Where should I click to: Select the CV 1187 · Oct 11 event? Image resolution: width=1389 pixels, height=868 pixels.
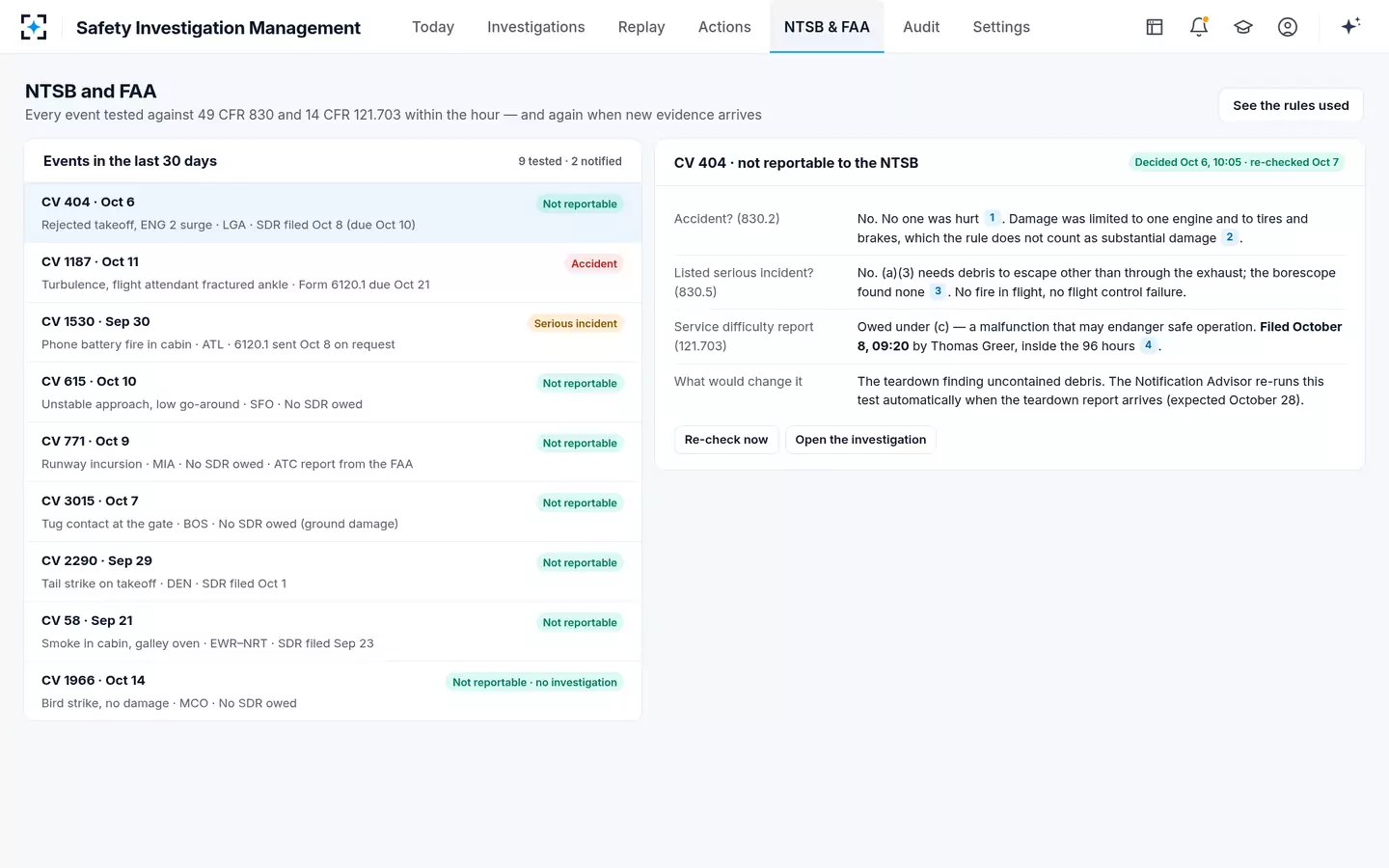click(333, 273)
